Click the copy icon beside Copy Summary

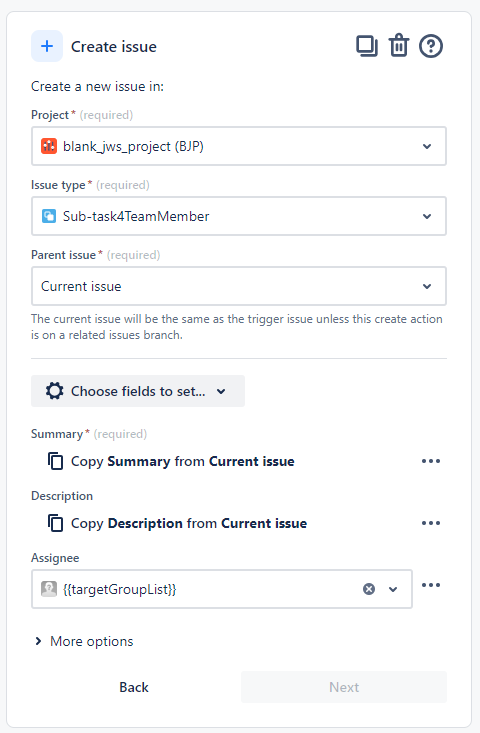click(x=56, y=461)
